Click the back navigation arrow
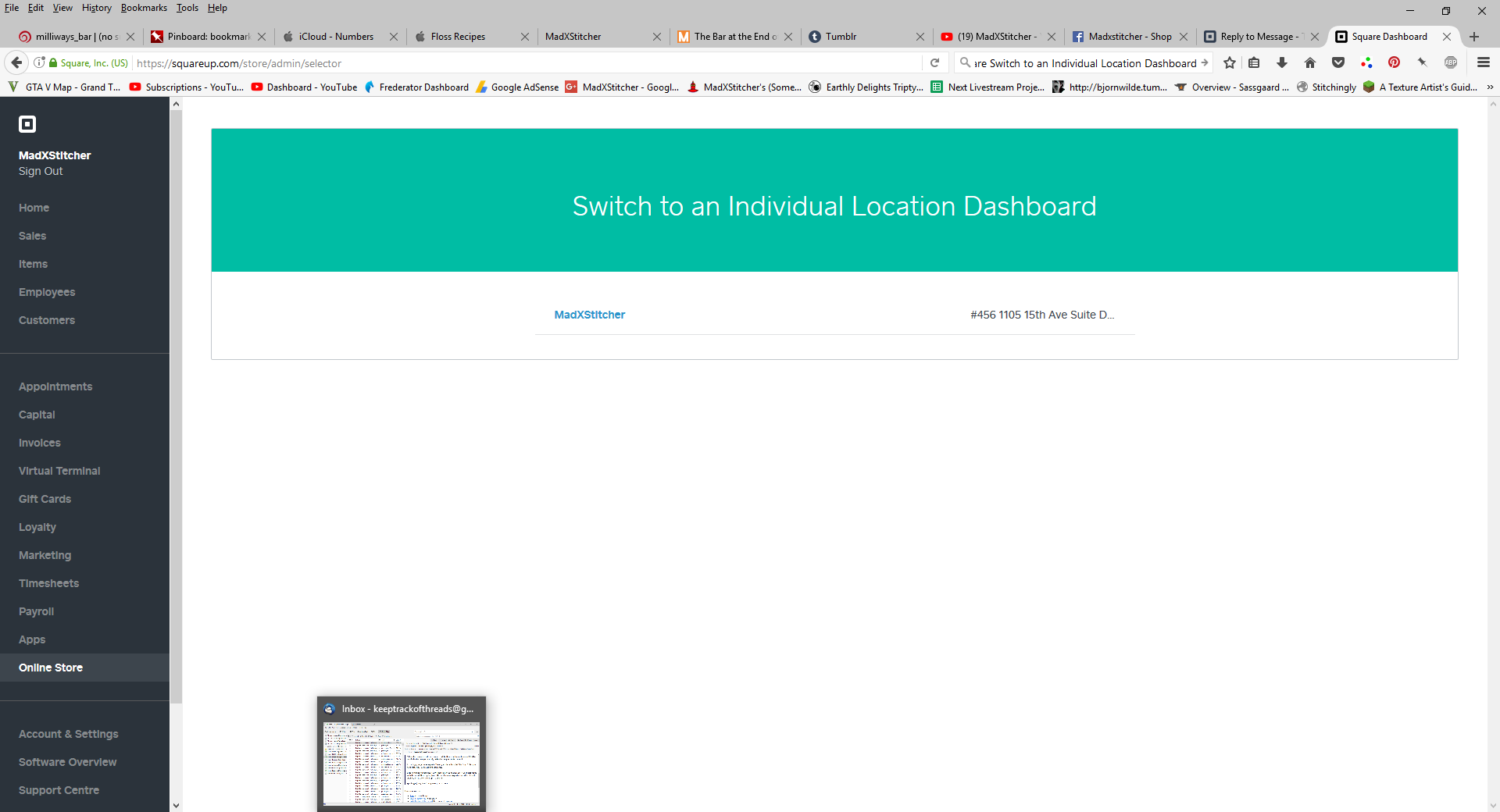The height and width of the screenshot is (812, 1500). tap(15, 63)
